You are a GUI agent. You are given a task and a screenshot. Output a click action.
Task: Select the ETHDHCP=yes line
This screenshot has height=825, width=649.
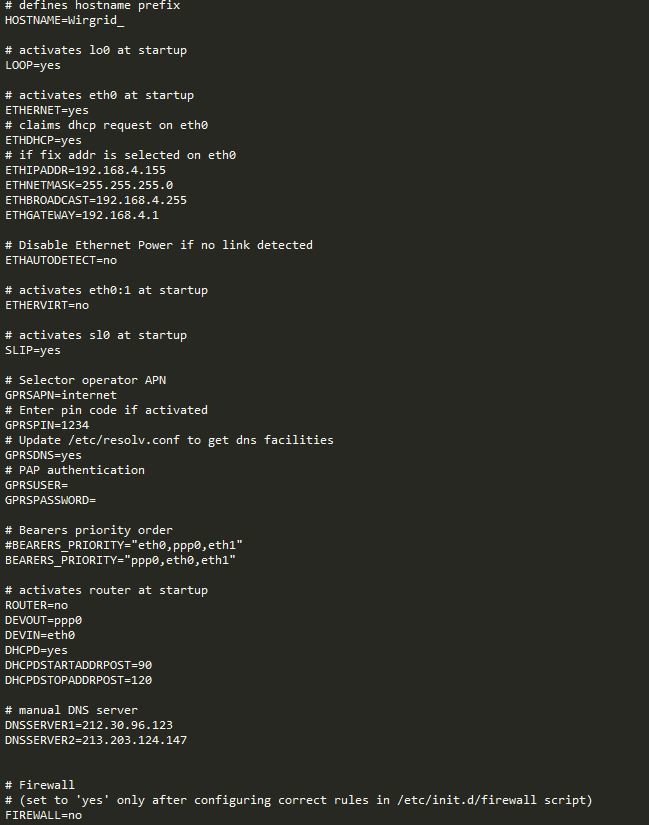[43, 140]
